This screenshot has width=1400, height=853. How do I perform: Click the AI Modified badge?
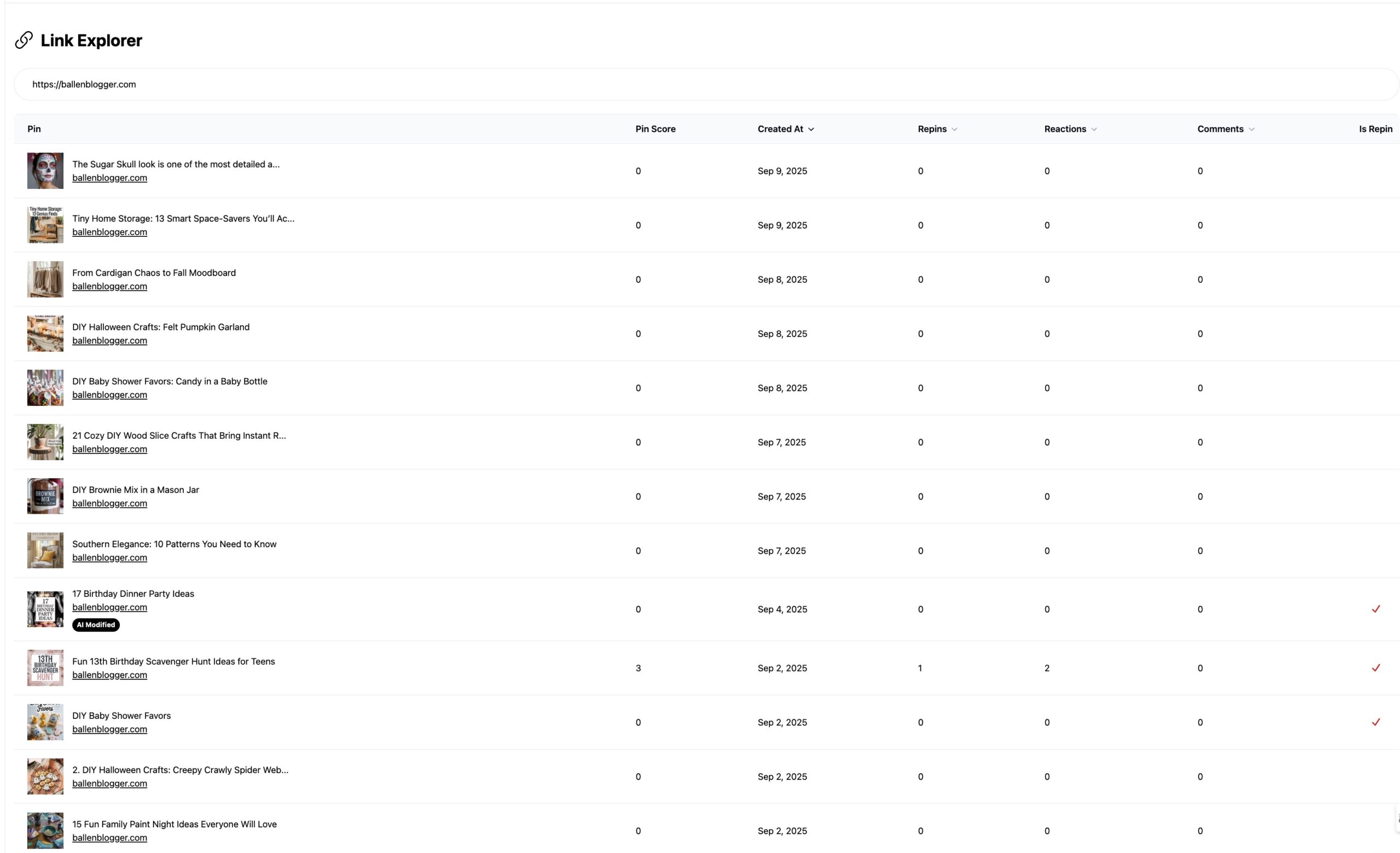coord(96,624)
